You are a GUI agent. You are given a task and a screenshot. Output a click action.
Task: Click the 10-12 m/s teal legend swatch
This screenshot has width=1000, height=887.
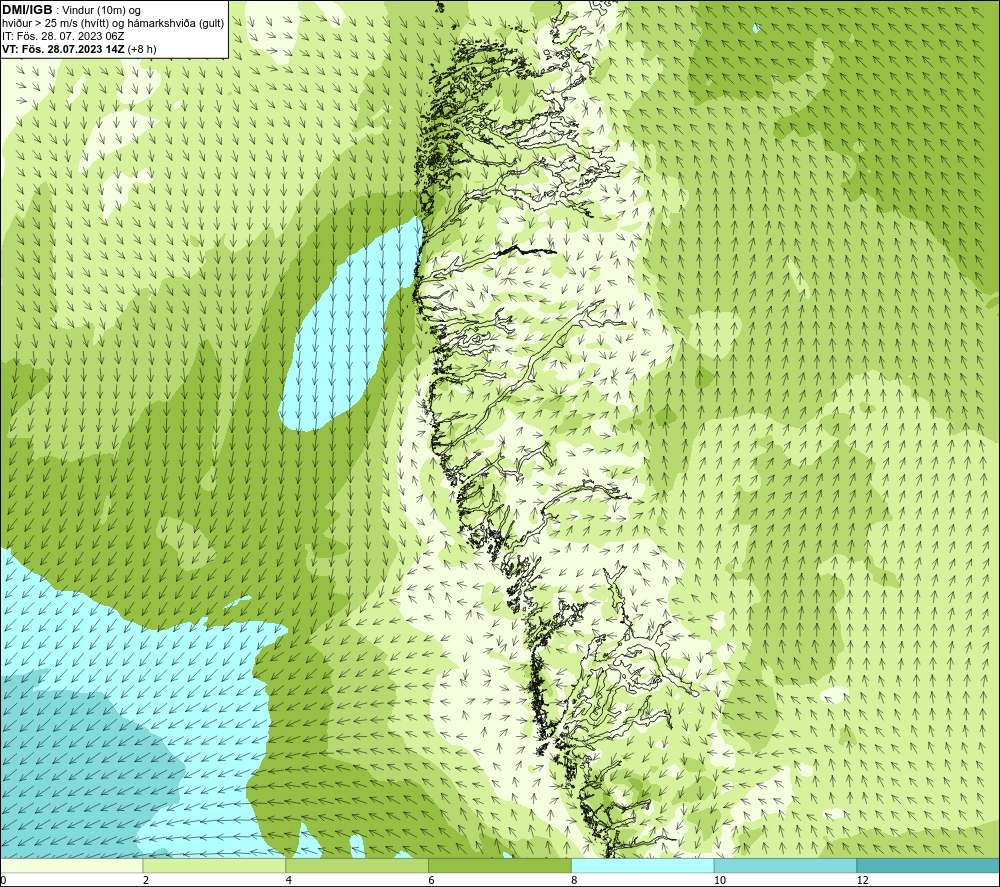tap(786, 865)
